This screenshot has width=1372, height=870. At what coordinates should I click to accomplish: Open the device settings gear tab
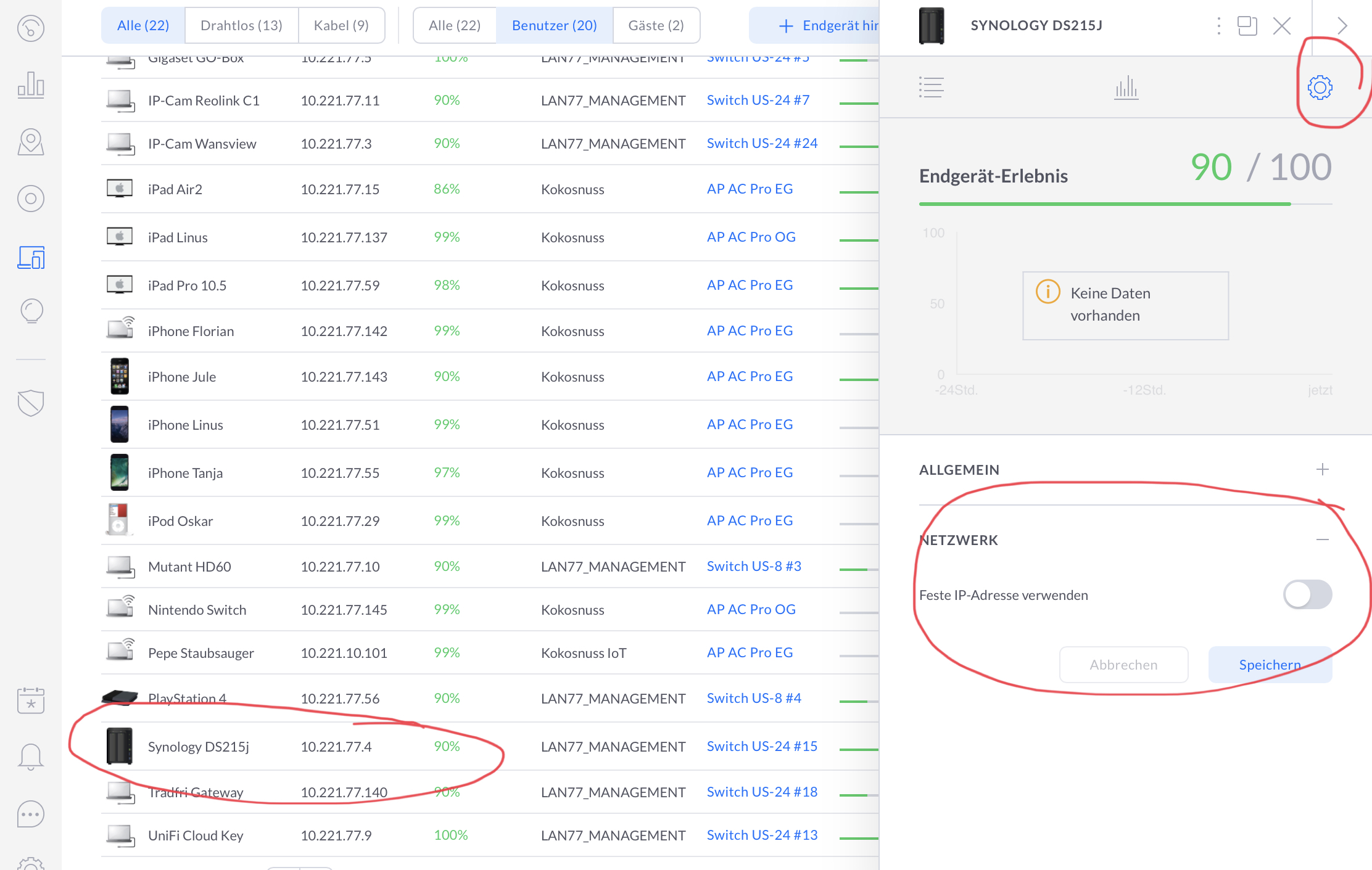pyautogui.click(x=1320, y=88)
